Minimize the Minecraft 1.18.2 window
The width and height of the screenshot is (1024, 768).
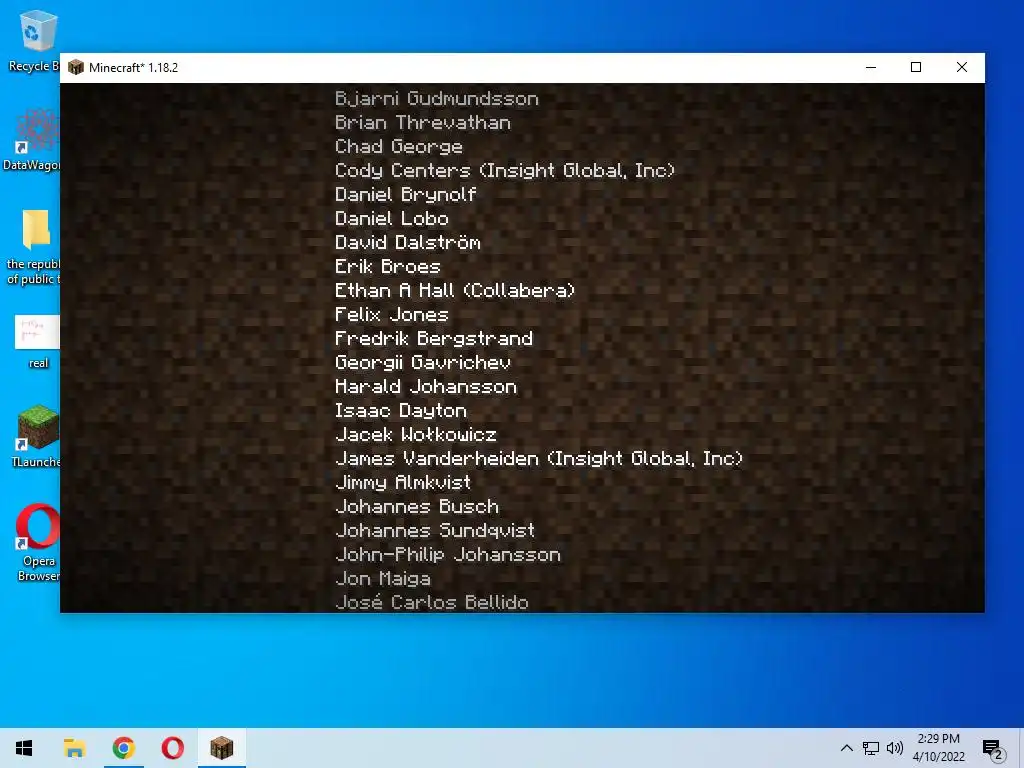(871, 67)
